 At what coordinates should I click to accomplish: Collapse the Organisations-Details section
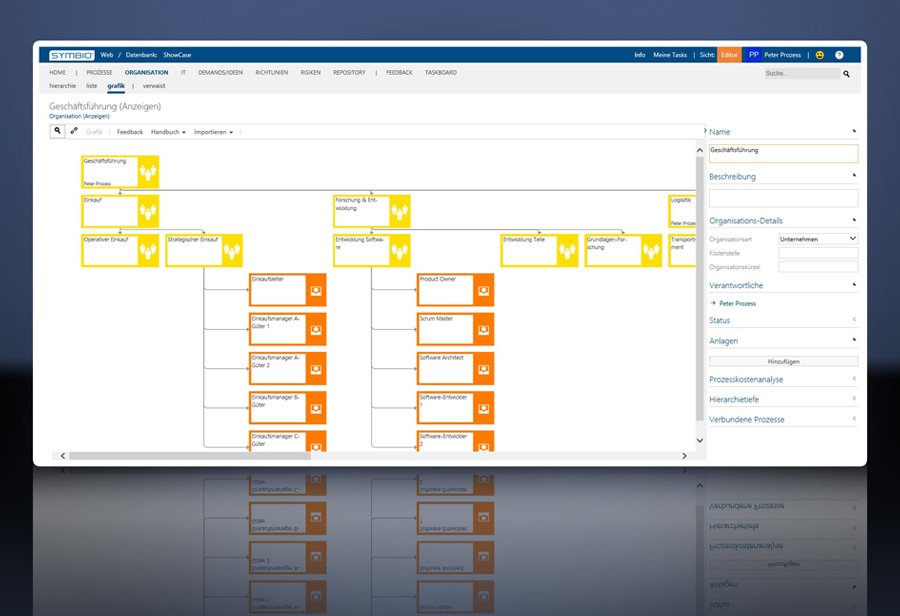(854, 220)
